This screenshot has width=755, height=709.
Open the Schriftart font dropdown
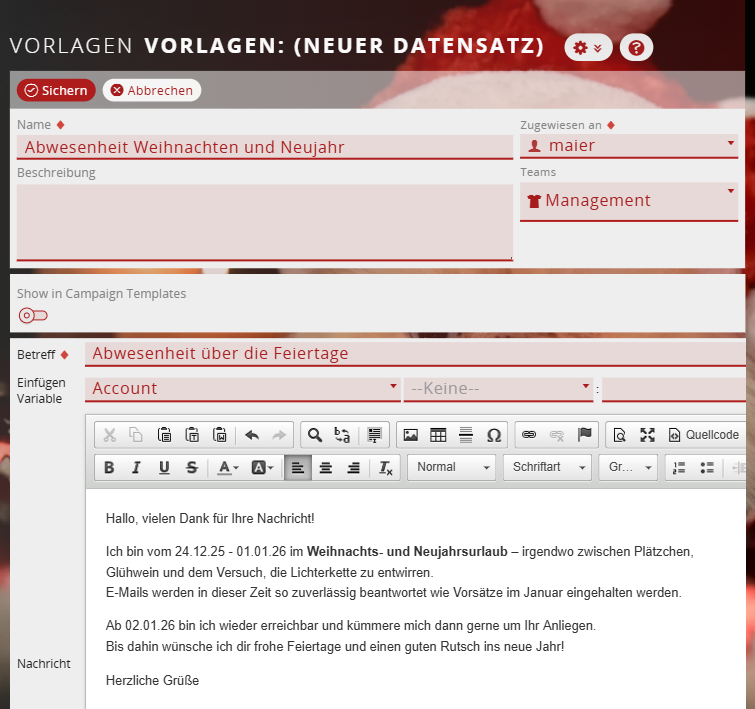click(x=547, y=467)
